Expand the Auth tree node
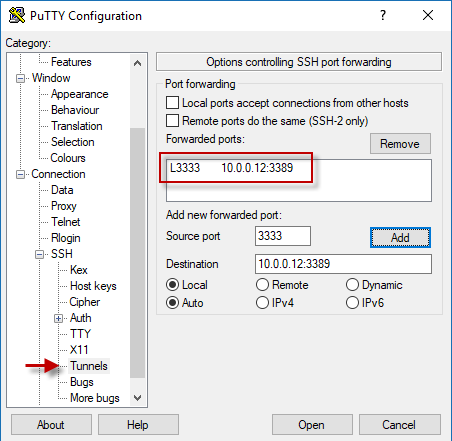Viewport: 452px width, 441px height. click(x=58, y=318)
